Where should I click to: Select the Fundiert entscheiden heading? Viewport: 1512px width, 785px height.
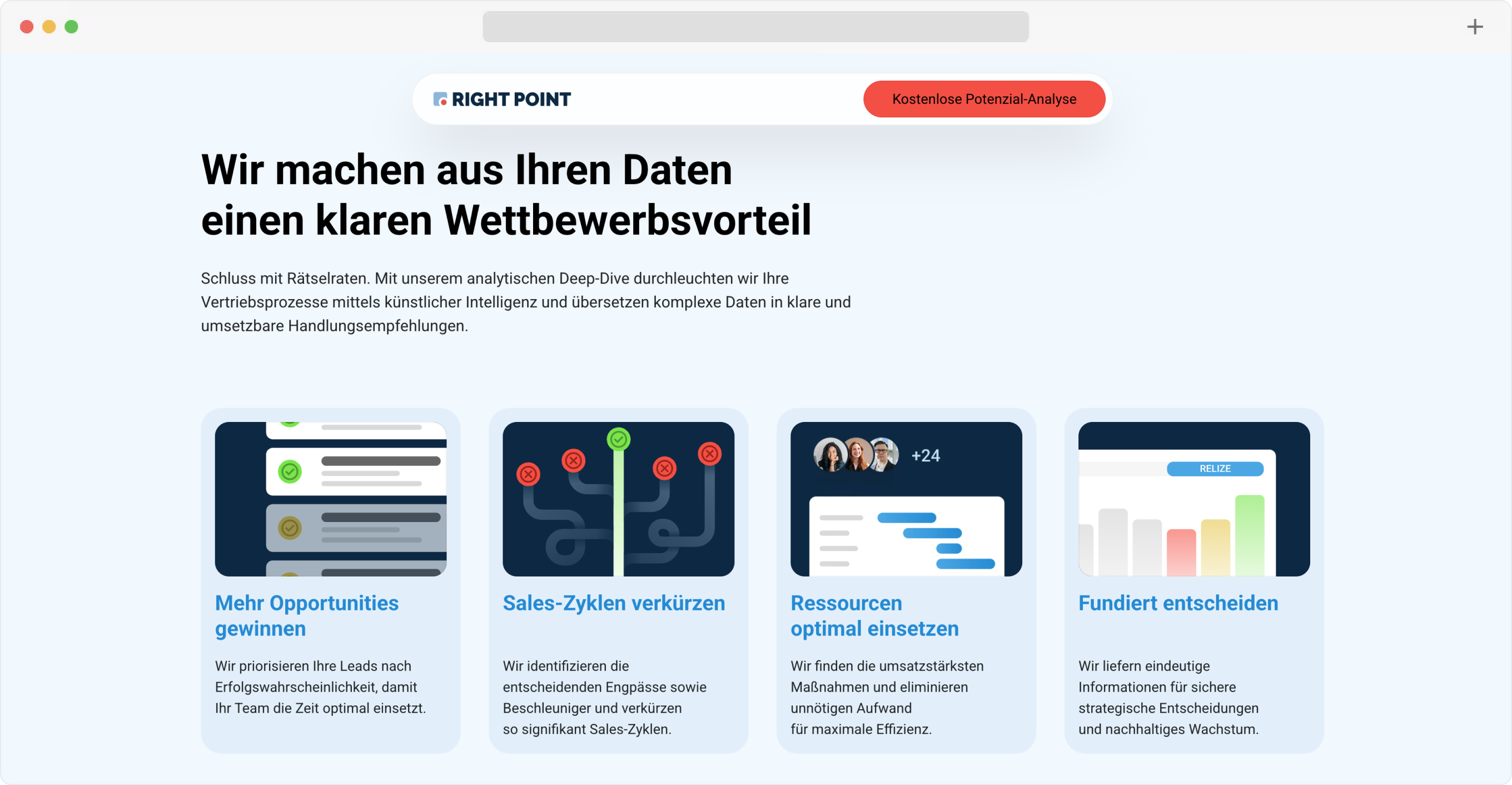coord(1178,603)
